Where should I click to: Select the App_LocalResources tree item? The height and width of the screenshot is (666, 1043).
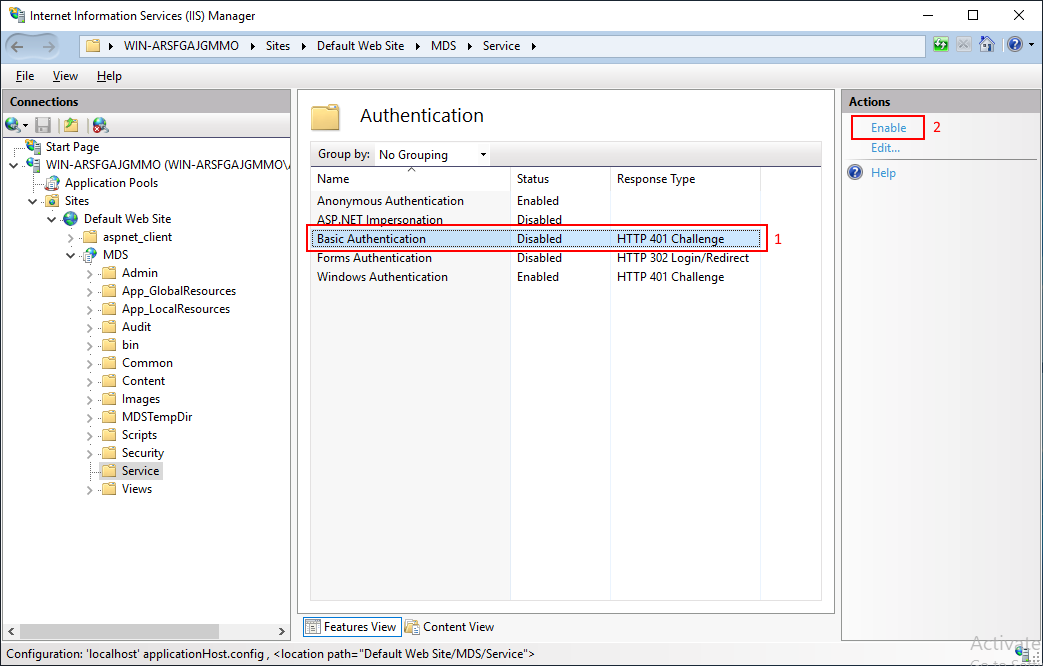pyautogui.click(x=176, y=309)
